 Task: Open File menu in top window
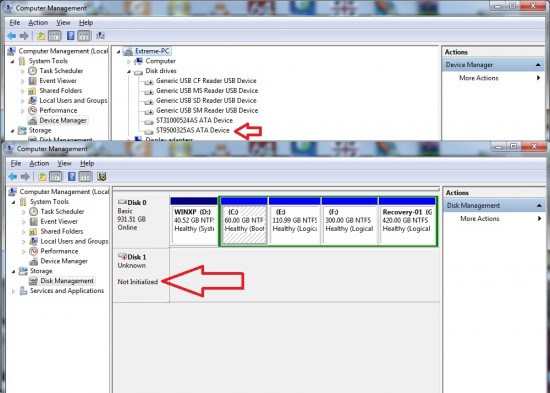[15, 23]
